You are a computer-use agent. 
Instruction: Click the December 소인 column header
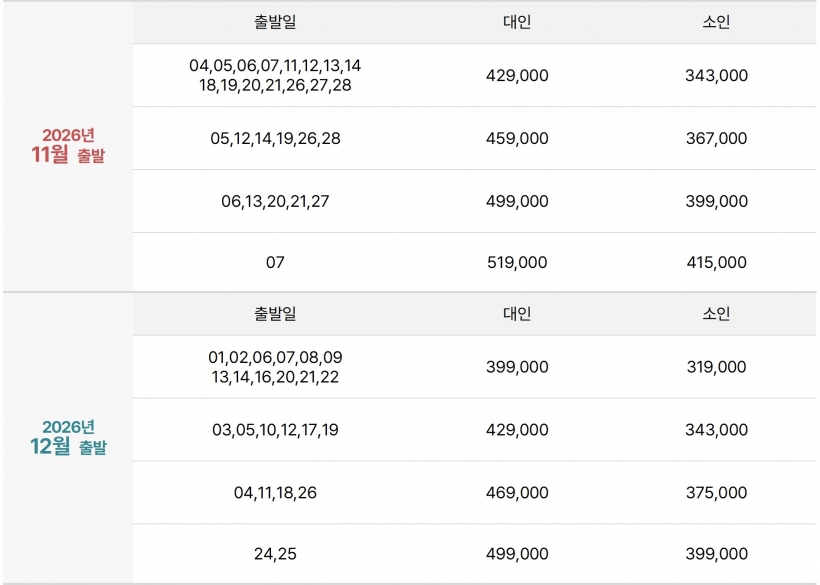716,314
